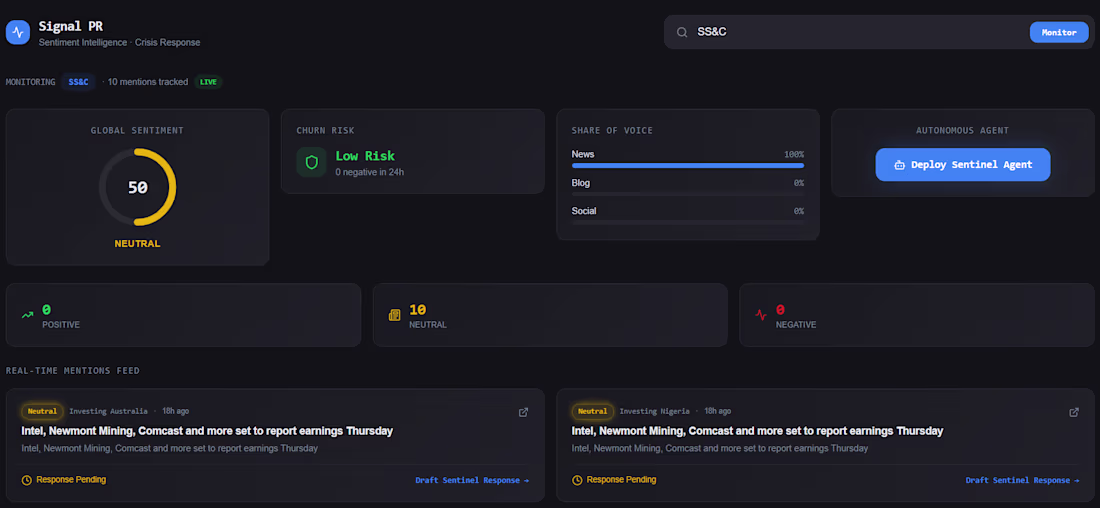Viewport: 1100px width, 508px height.
Task: Draft Sentinel Response for Investing Australia mention
Action: pos(472,480)
